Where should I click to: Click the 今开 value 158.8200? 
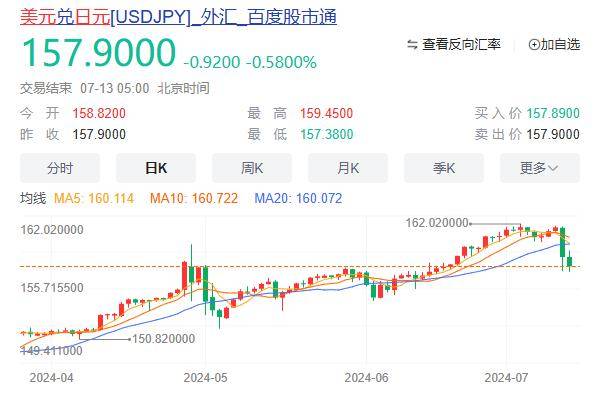pos(99,113)
